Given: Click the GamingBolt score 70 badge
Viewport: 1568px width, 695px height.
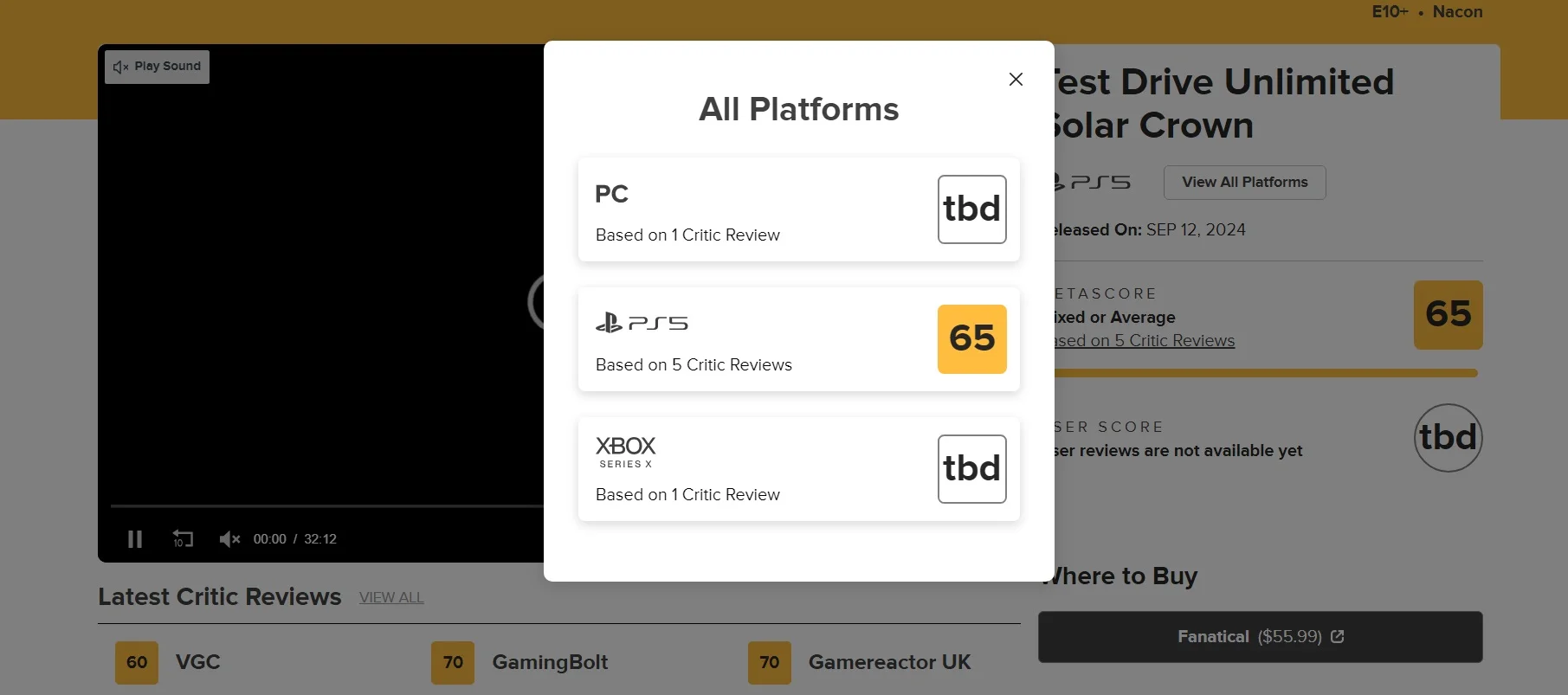Looking at the screenshot, I should pyautogui.click(x=453, y=663).
